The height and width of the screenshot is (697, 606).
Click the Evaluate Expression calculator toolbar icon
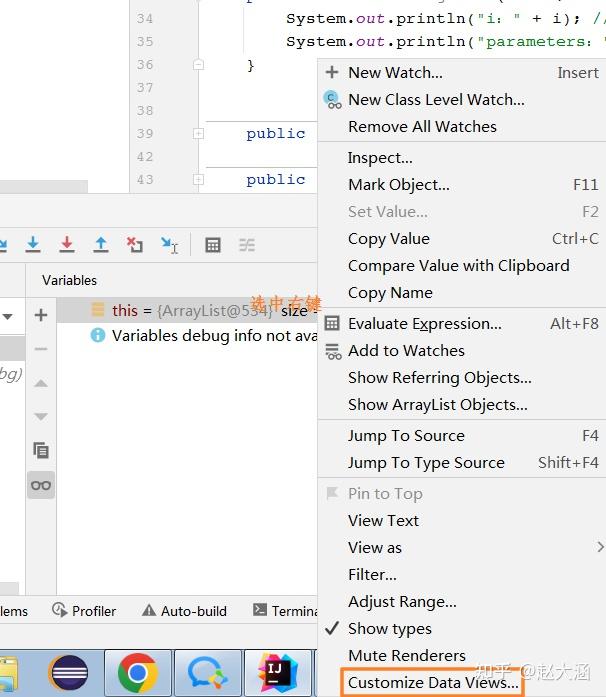pos(213,245)
